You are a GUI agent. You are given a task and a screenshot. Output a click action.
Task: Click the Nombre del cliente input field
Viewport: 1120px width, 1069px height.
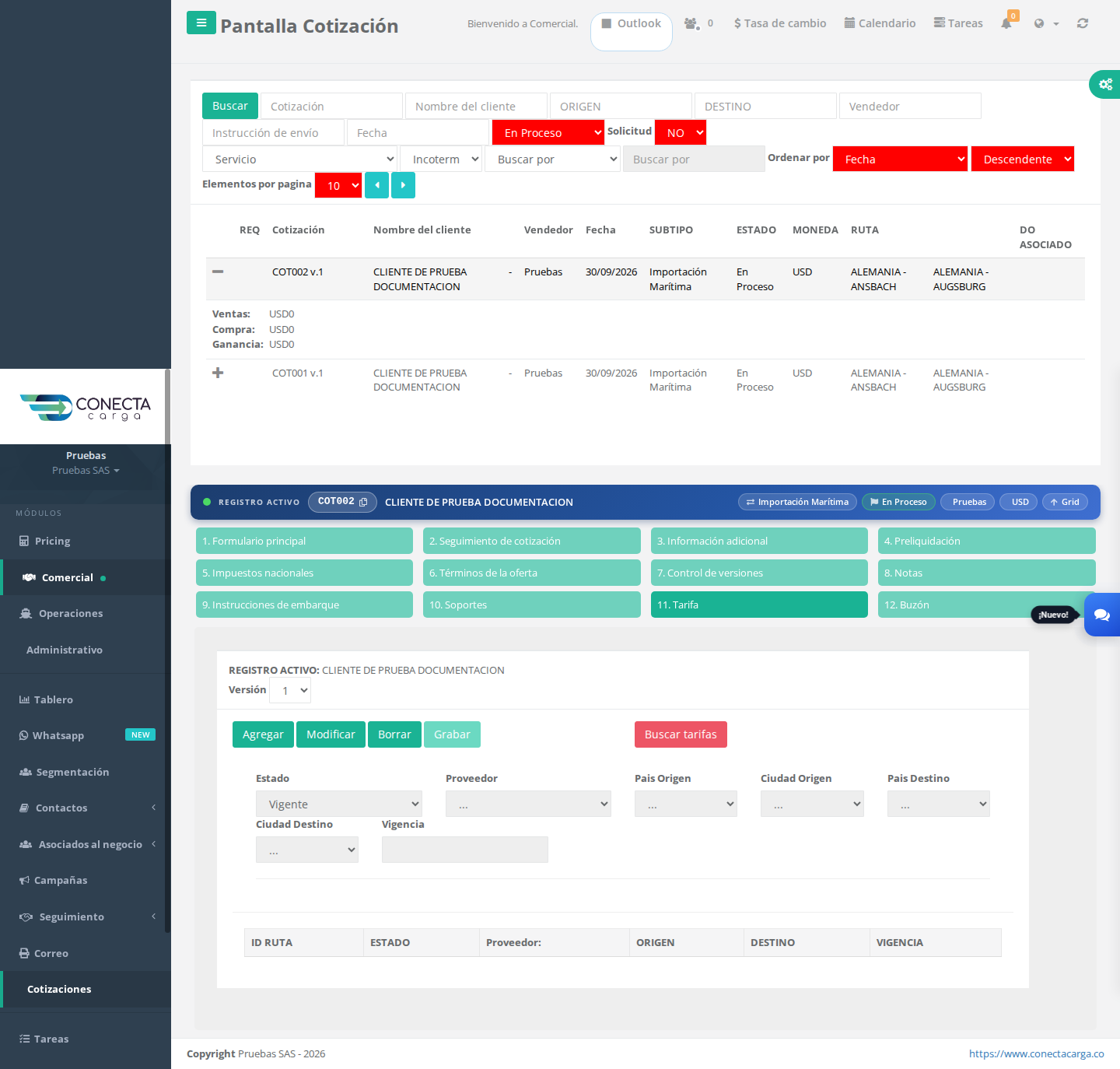(476, 106)
